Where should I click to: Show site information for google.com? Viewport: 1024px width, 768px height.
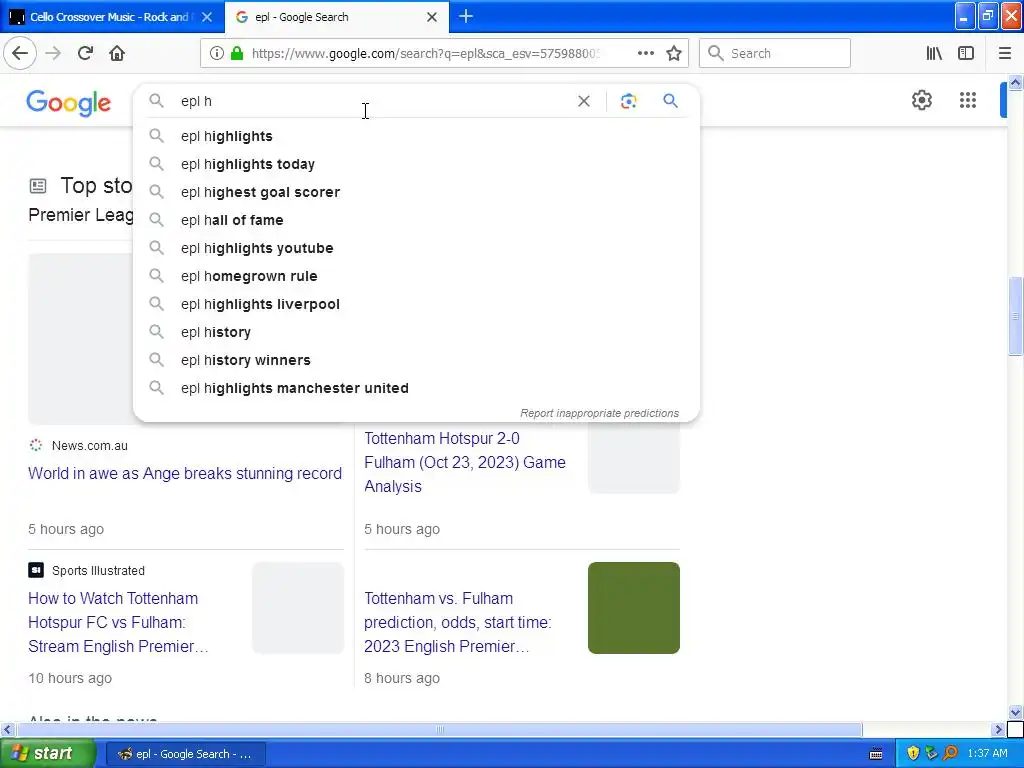pyautogui.click(x=217, y=53)
